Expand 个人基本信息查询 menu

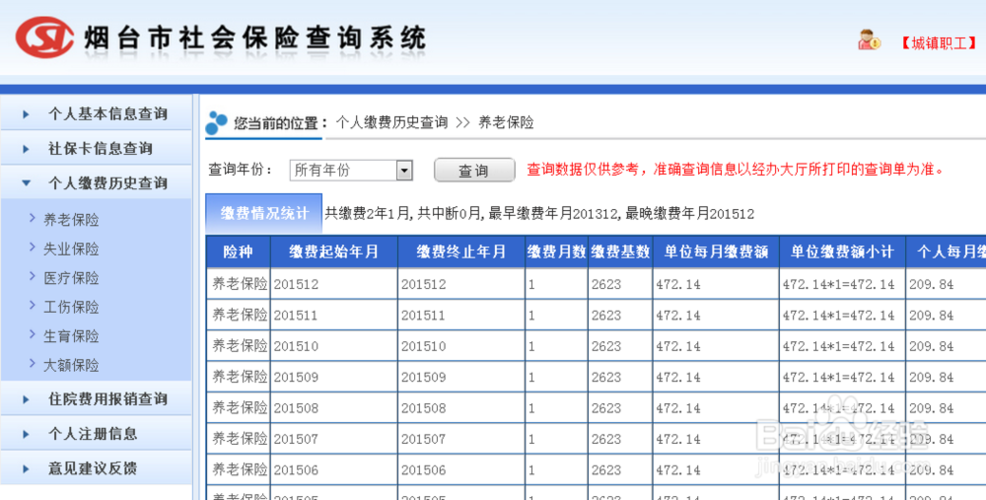coord(96,114)
